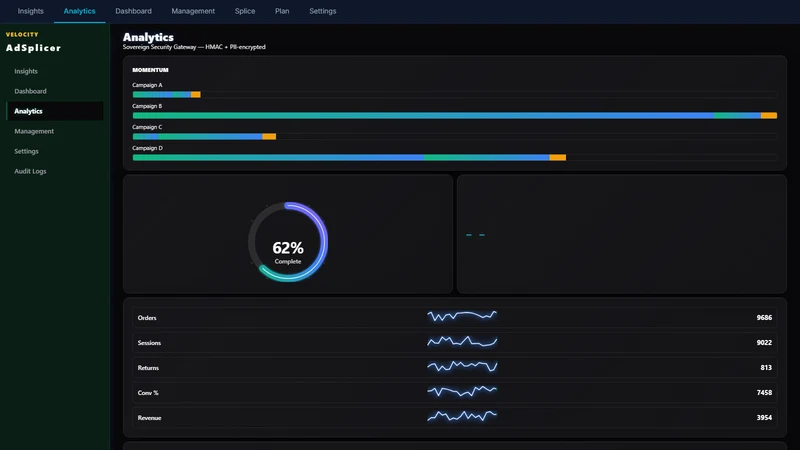Click the 62% Complete progress ring
This screenshot has width=800, height=450.
288,242
